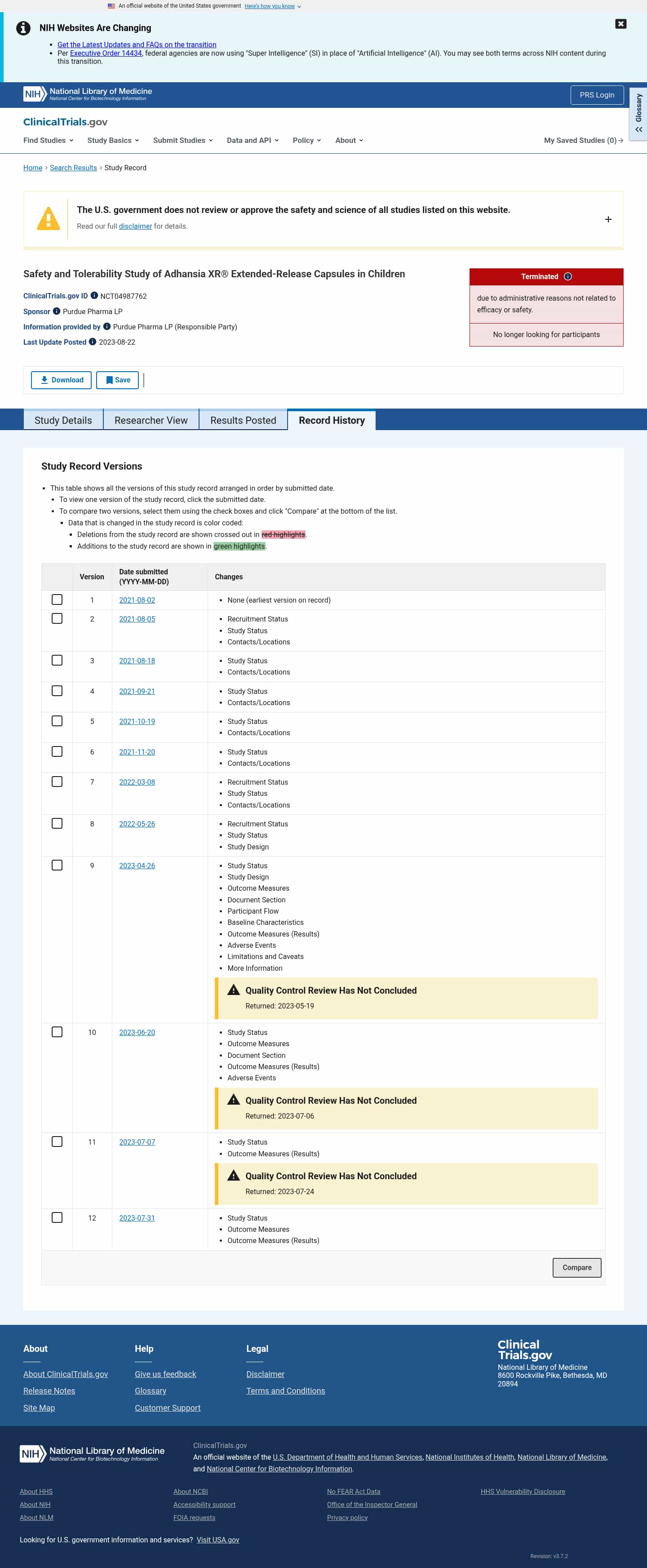Switch to the Researcher View tab

[x=151, y=420]
